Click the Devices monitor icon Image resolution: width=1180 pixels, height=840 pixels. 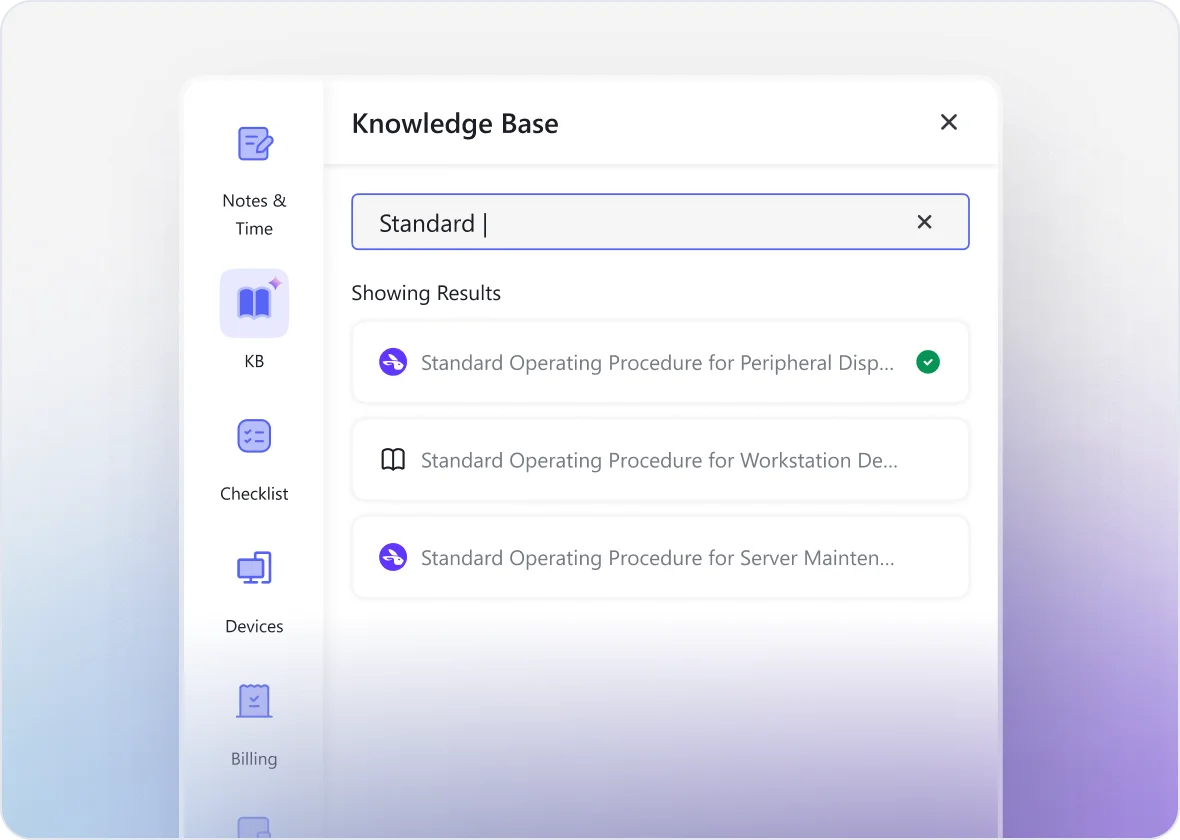point(254,569)
